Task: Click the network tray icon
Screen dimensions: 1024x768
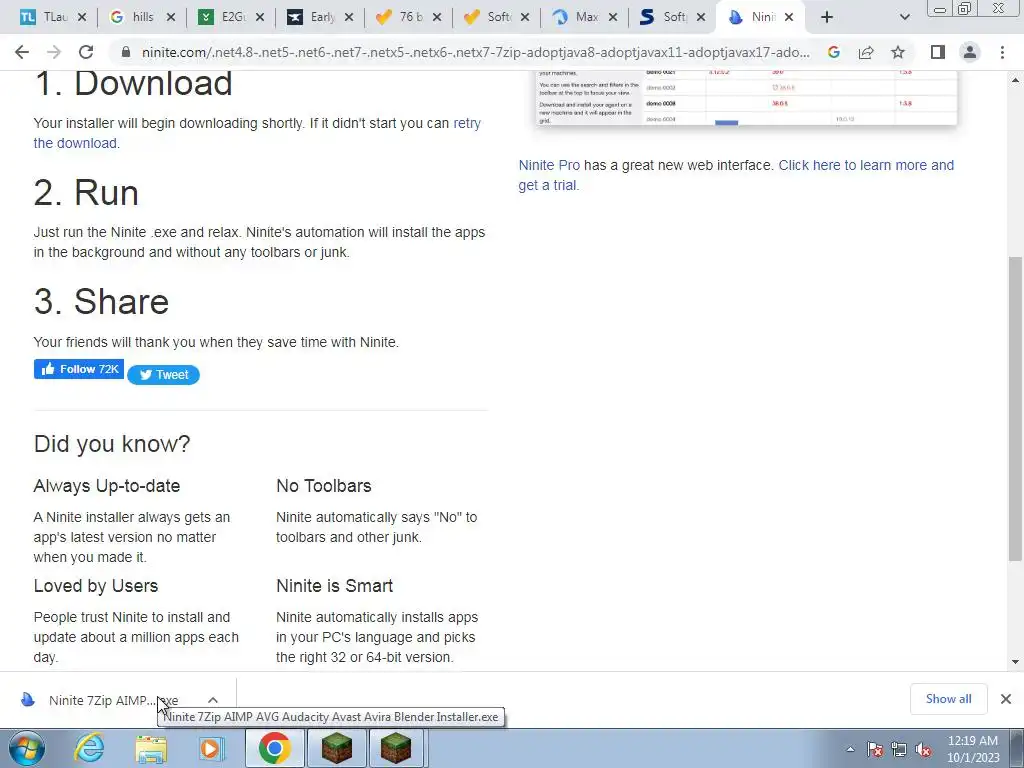Action: 899,749
